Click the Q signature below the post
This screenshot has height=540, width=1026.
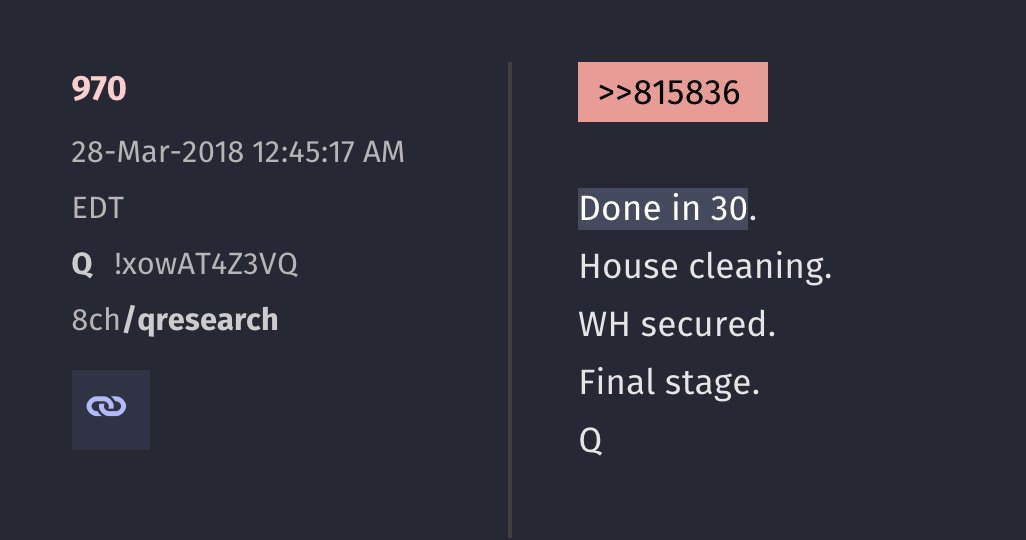pyautogui.click(x=590, y=441)
